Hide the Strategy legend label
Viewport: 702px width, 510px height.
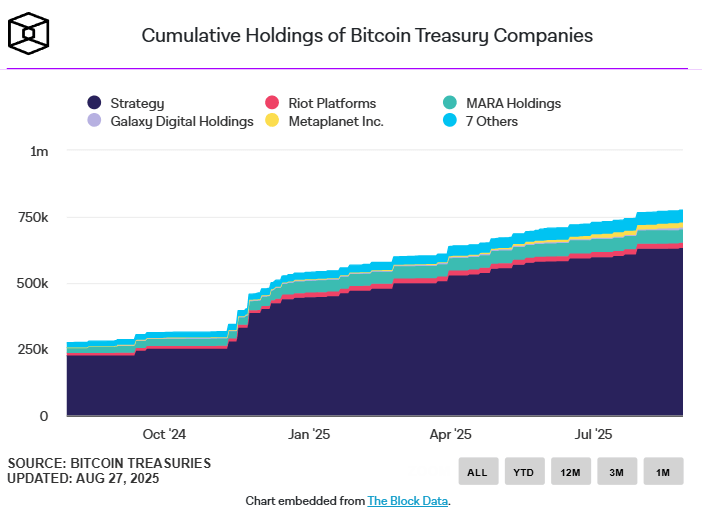click(137, 103)
